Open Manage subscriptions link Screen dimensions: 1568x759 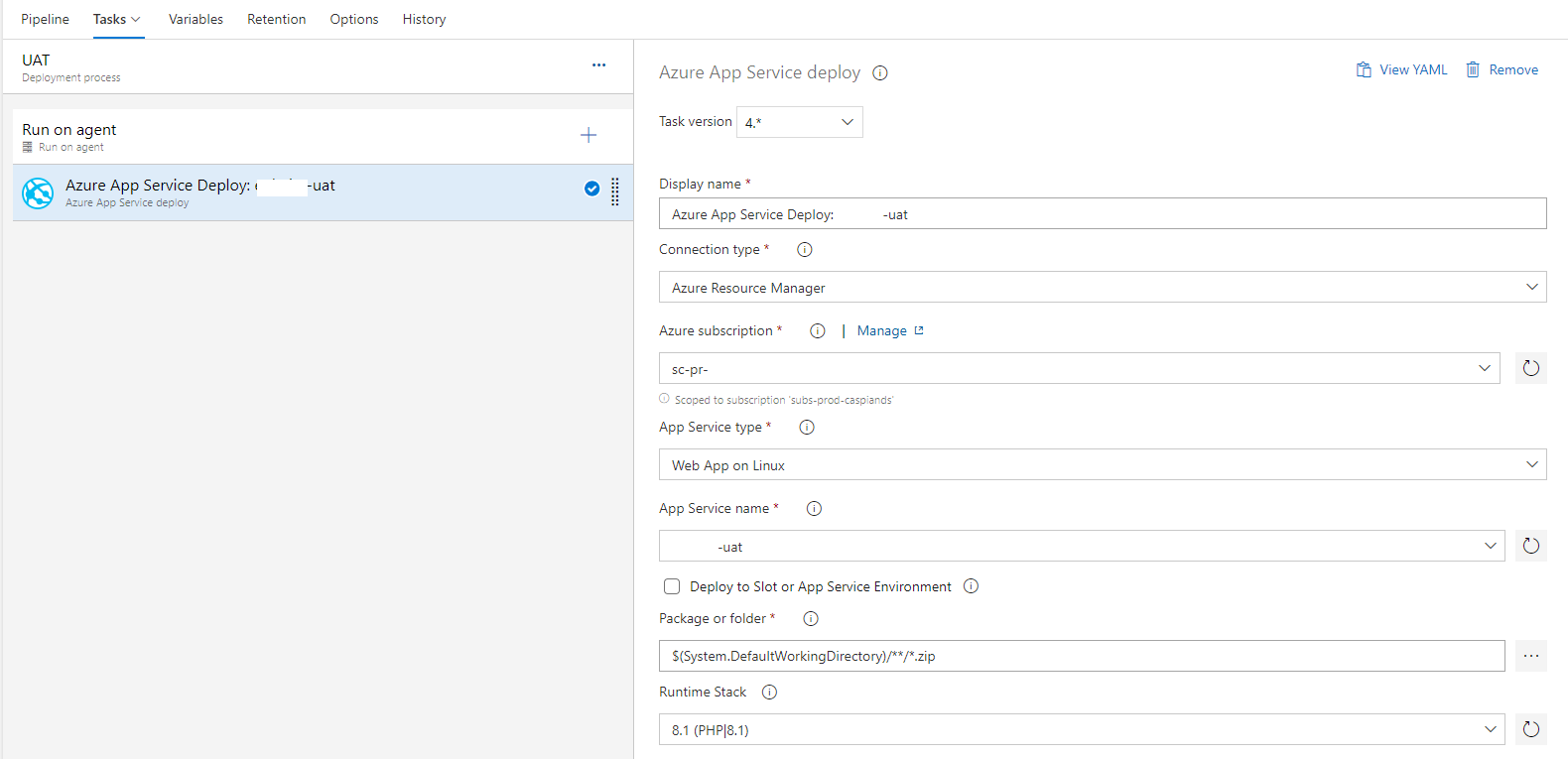890,331
